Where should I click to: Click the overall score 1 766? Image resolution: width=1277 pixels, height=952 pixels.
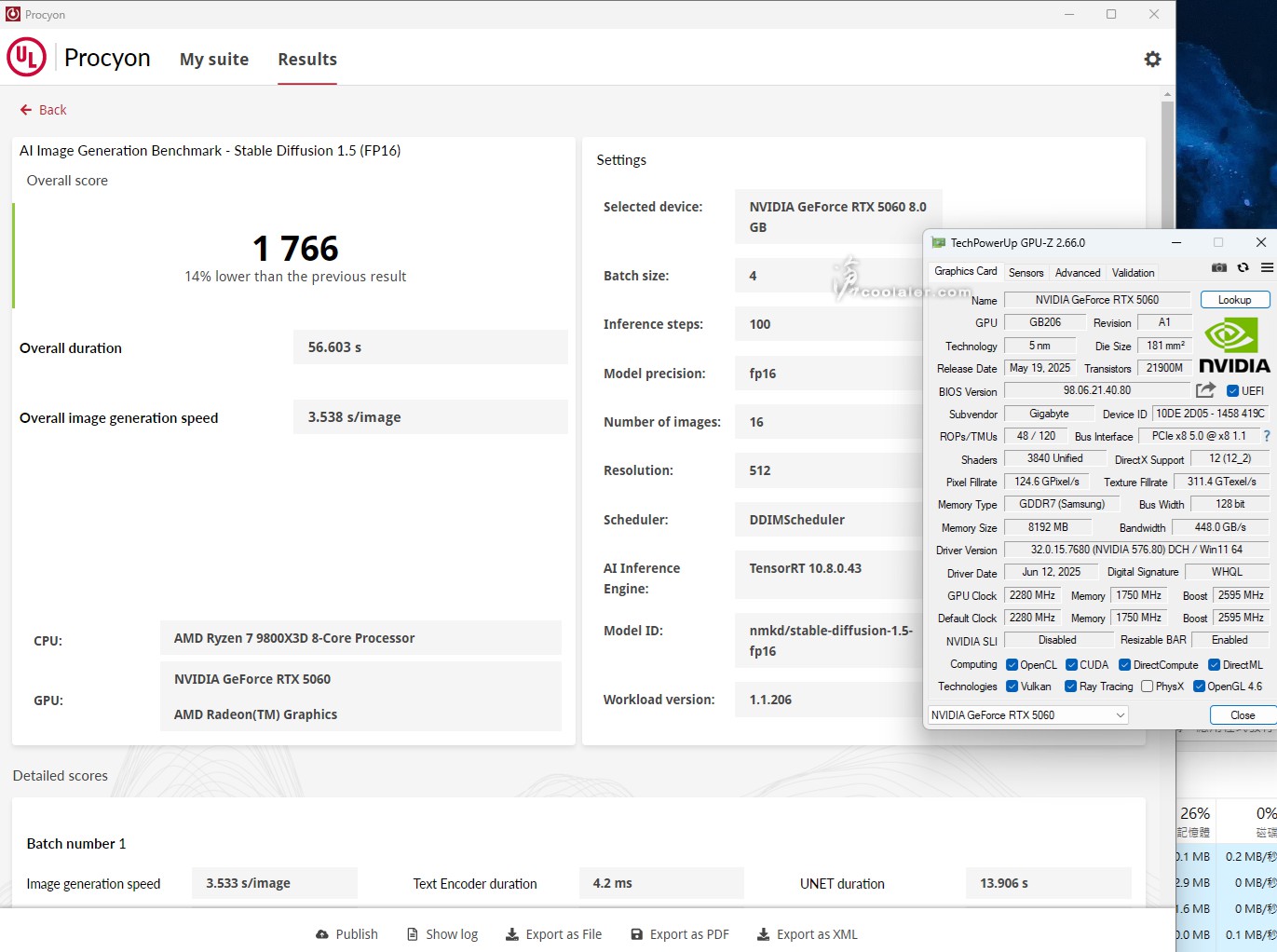[x=295, y=249]
